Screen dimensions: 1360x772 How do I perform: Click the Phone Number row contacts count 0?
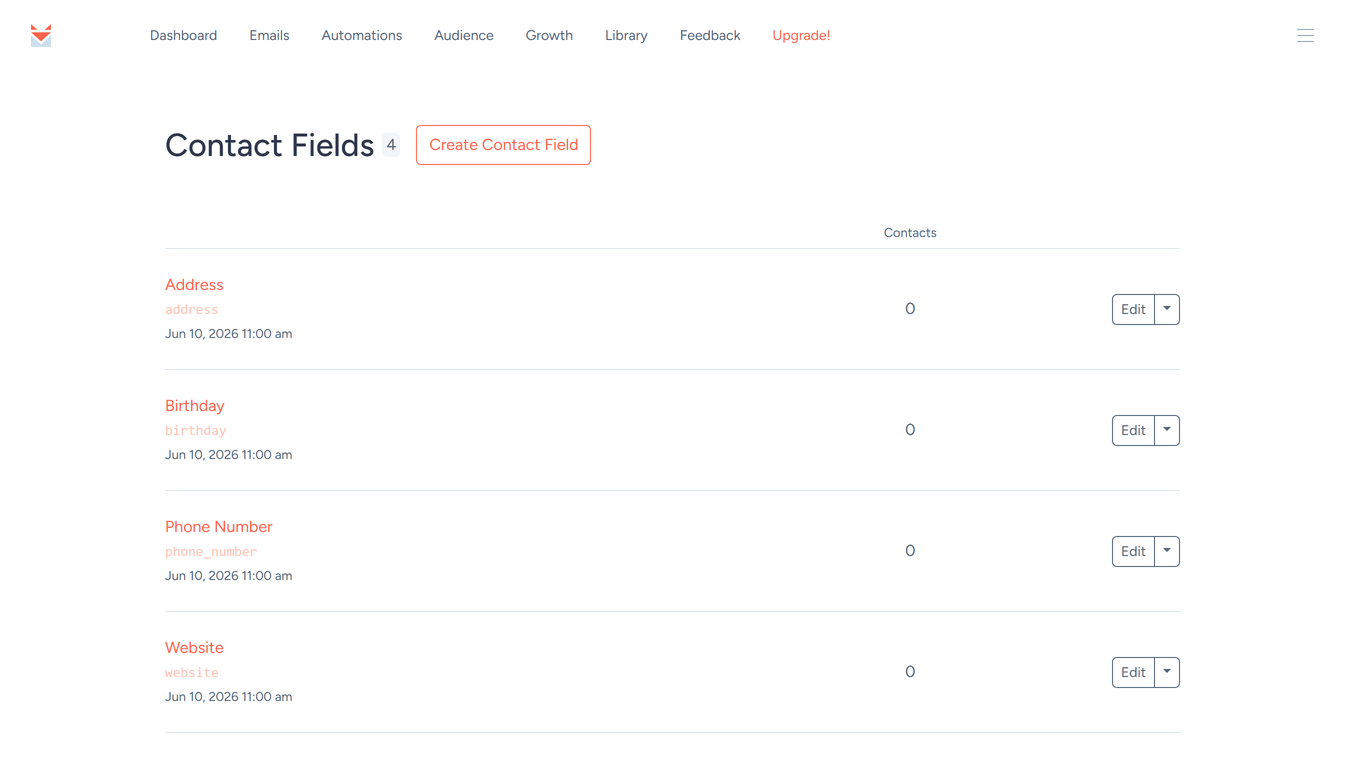click(910, 551)
